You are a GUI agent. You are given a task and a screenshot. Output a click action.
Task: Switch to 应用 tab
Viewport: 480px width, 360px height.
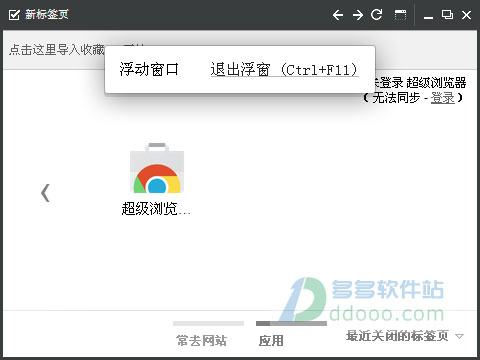(271, 340)
